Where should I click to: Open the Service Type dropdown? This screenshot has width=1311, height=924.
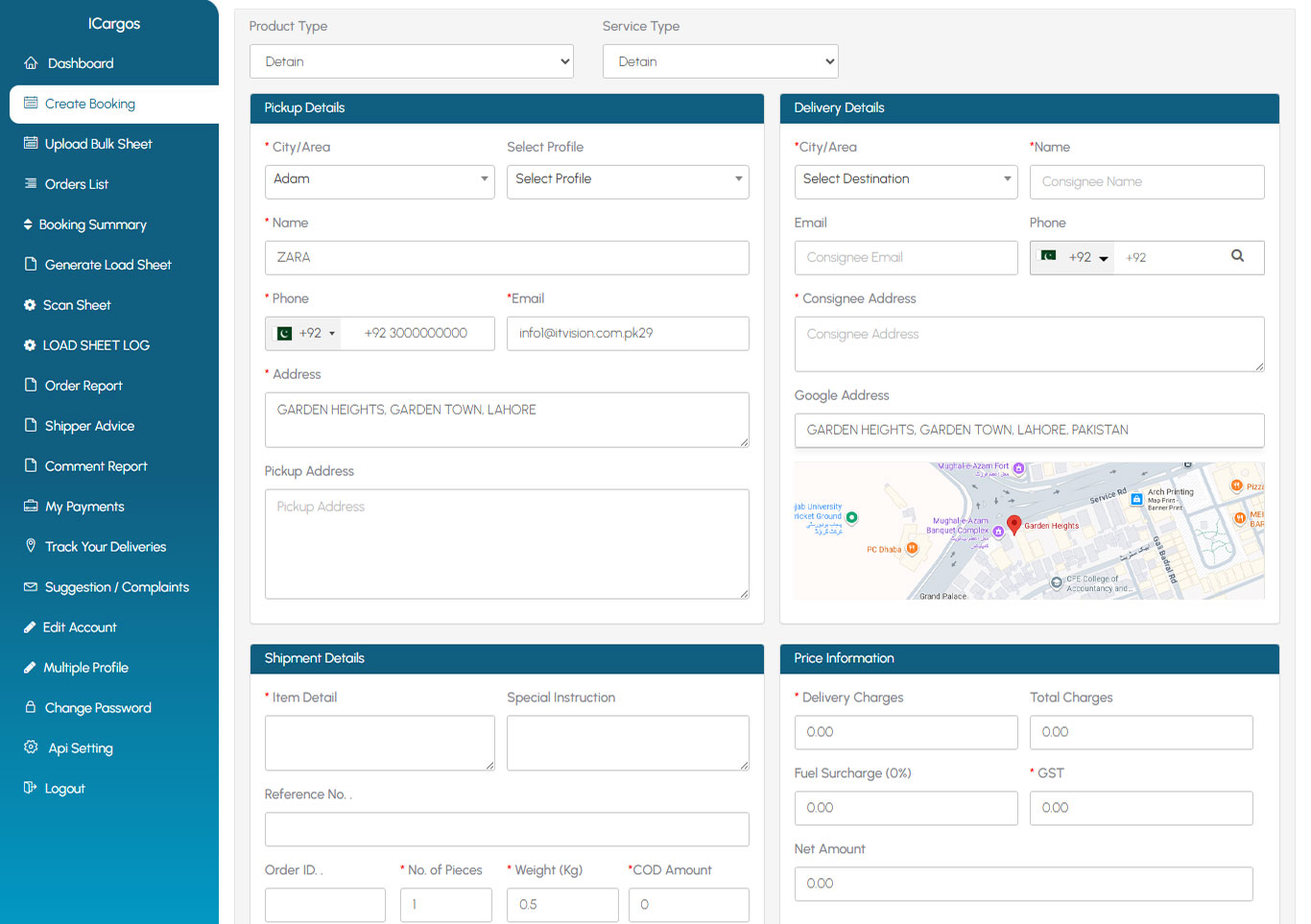[x=720, y=61]
